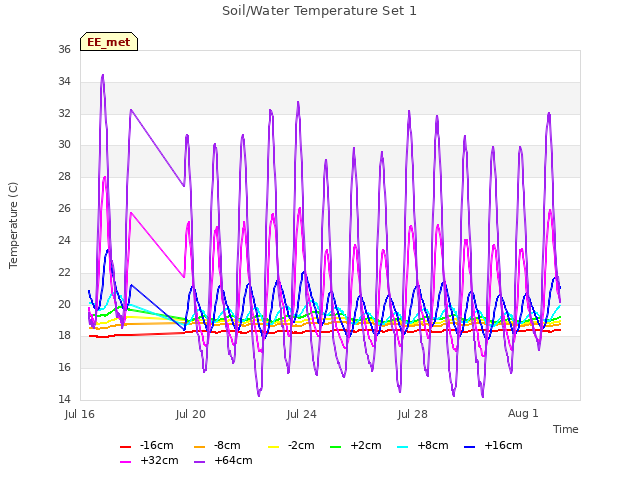Viewport: 640px width, 480px height.
Task: Click the 36 y-axis tick label
Action: [x=64, y=49]
